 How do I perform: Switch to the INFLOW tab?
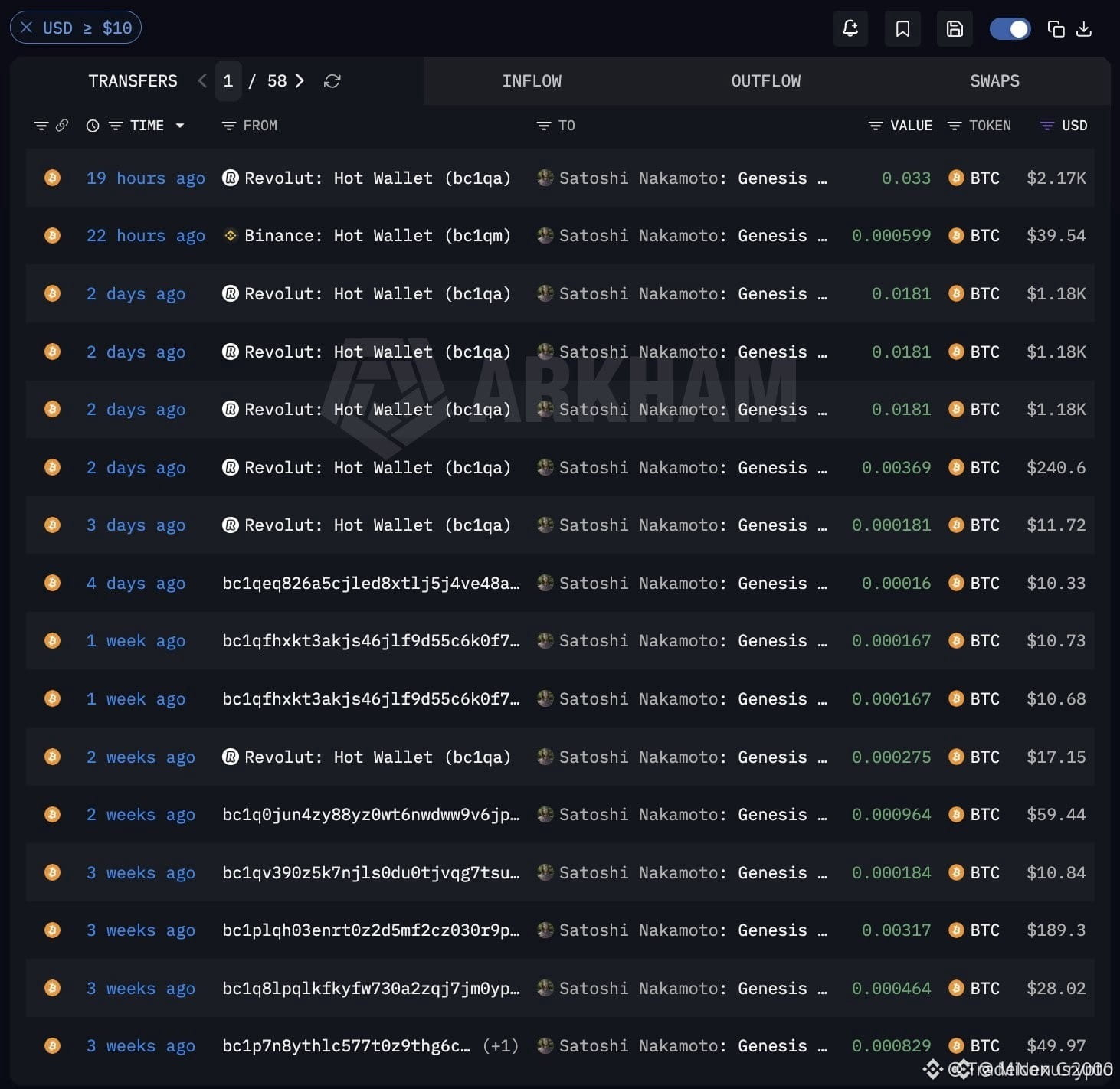532,80
